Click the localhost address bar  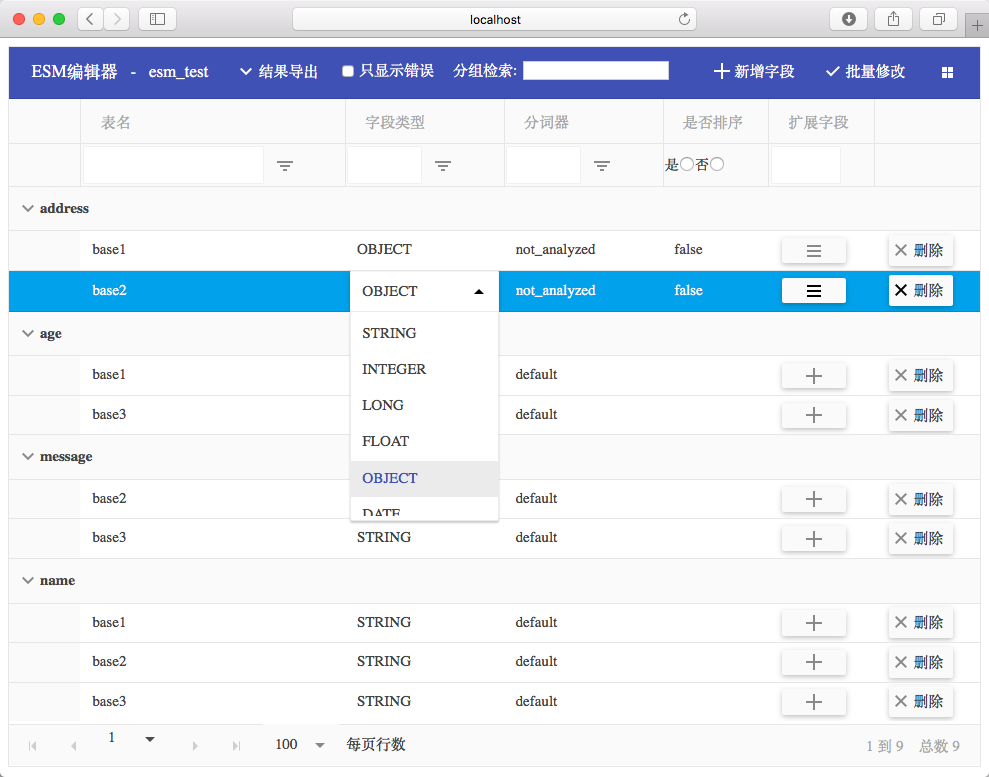click(494, 19)
